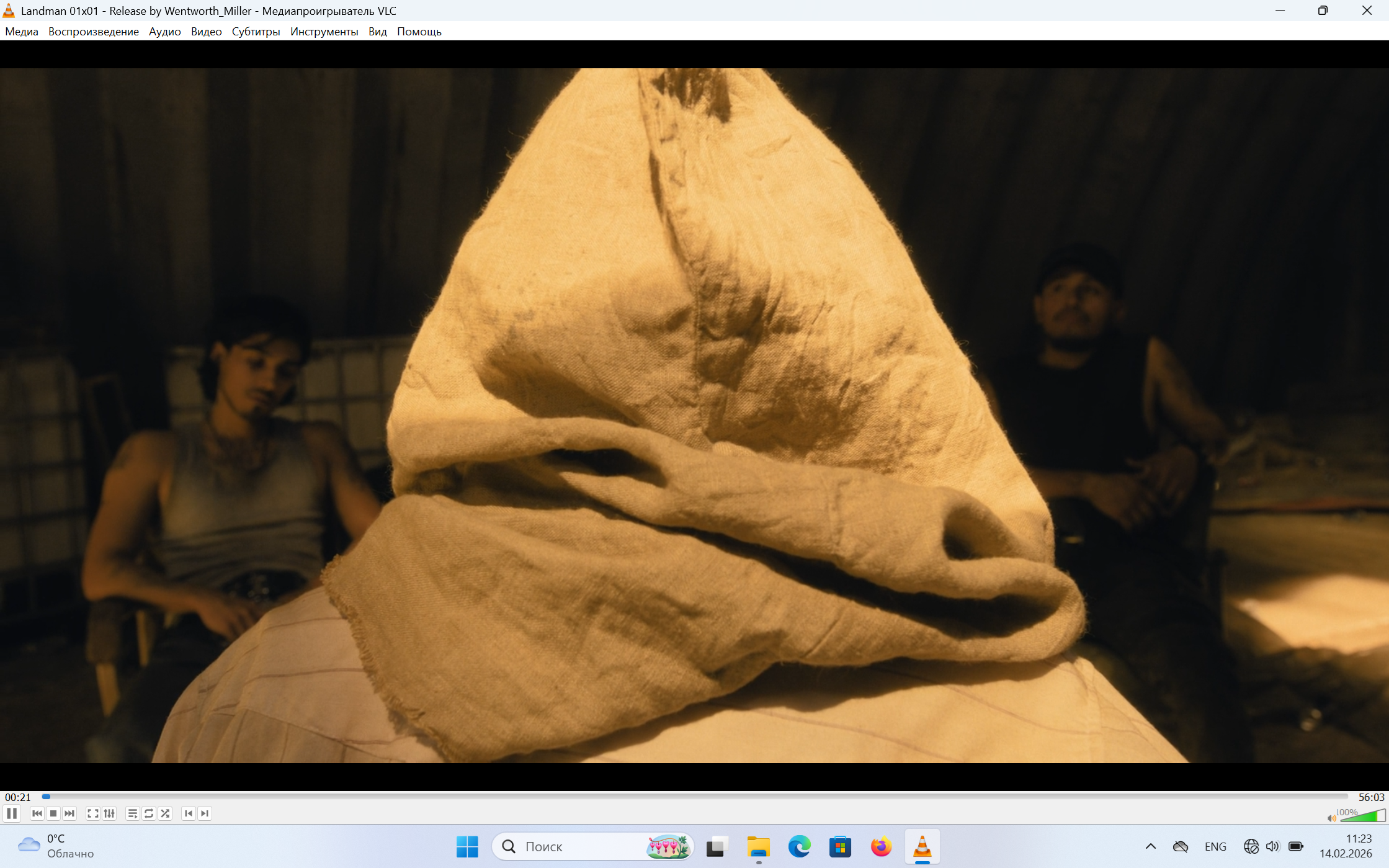Expand the Субтитры menu
Screen dimensions: 1389x868
pos(256,32)
